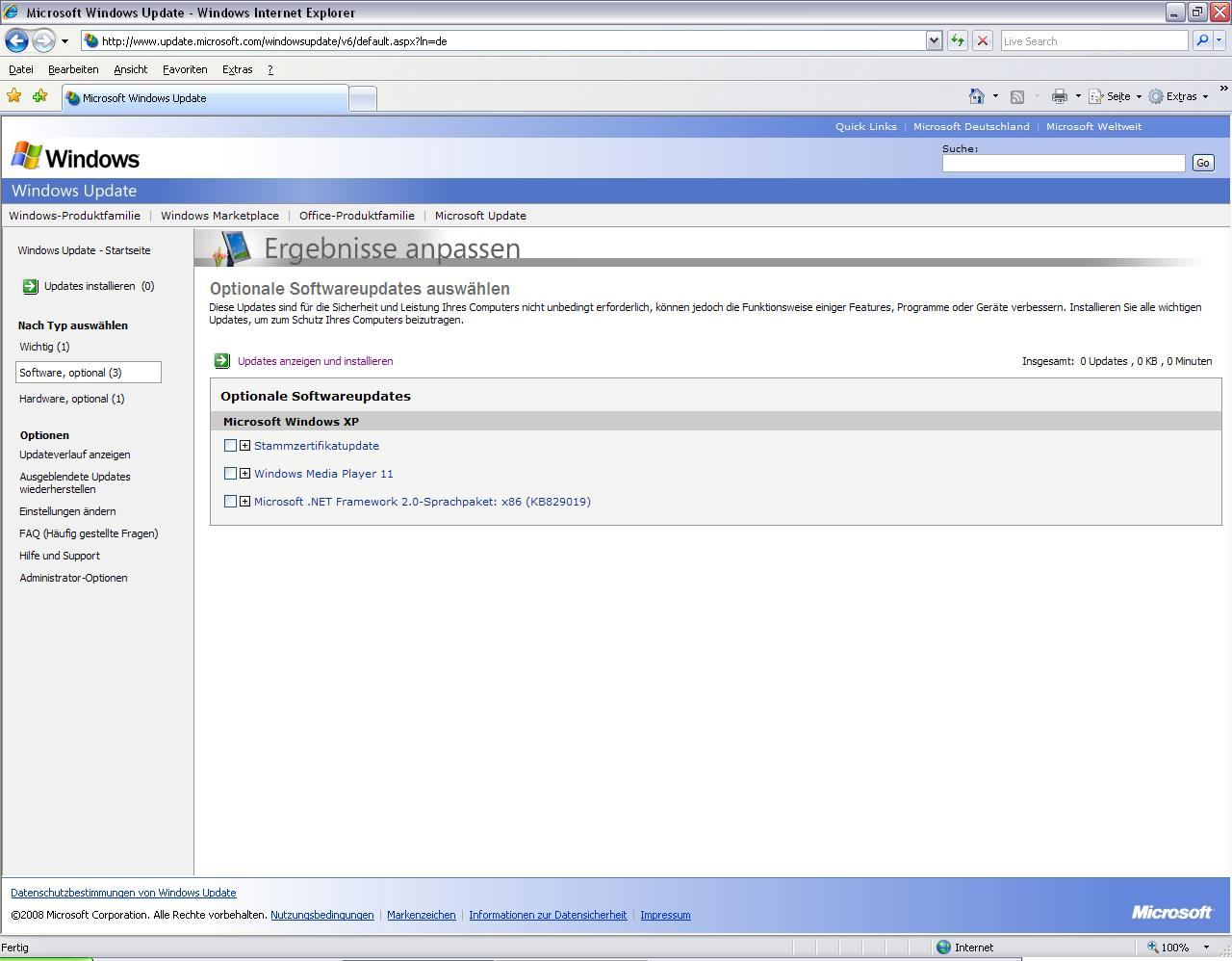Screen dimensions: 1232x961
Task: Open the Impressum footer link
Action: pyautogui.click(x=665, y=915)
